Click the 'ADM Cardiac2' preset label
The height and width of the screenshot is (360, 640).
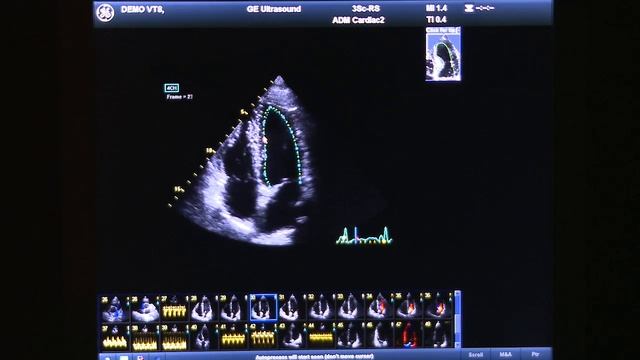pos(358,20)
